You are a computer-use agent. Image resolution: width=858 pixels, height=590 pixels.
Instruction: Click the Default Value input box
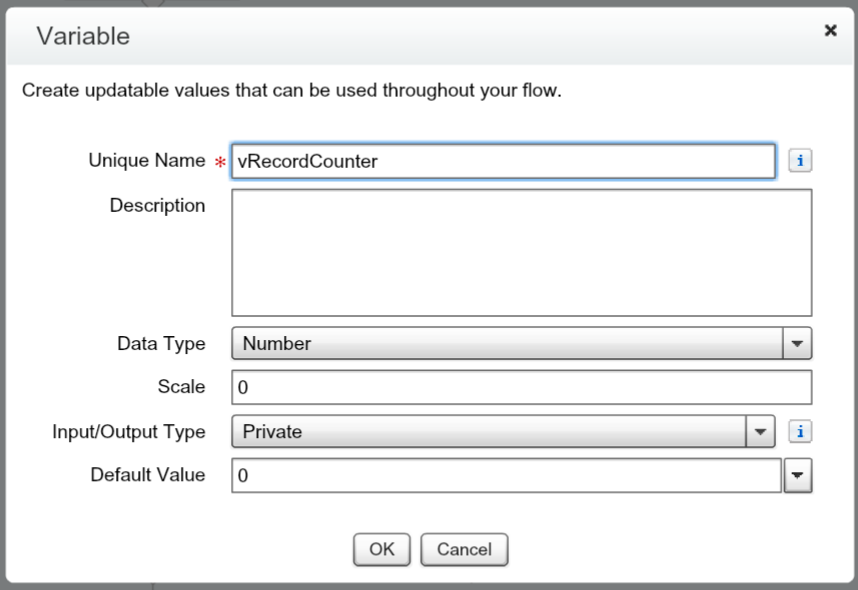pyautogui.click(x=500, y=475)
